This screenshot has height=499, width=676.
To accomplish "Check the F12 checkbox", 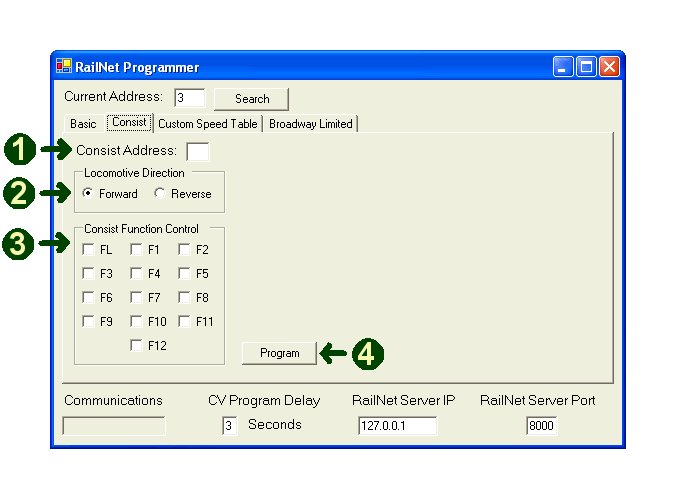I will point(136,345).
